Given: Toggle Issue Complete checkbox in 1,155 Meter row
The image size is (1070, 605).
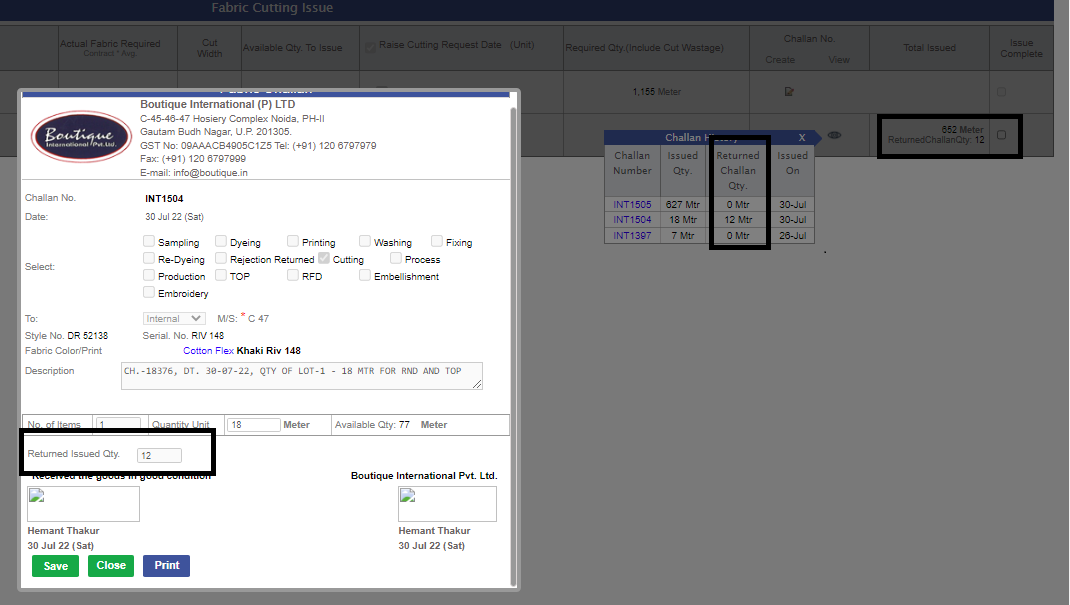Looking at the screenshot, I should 1001,91.
